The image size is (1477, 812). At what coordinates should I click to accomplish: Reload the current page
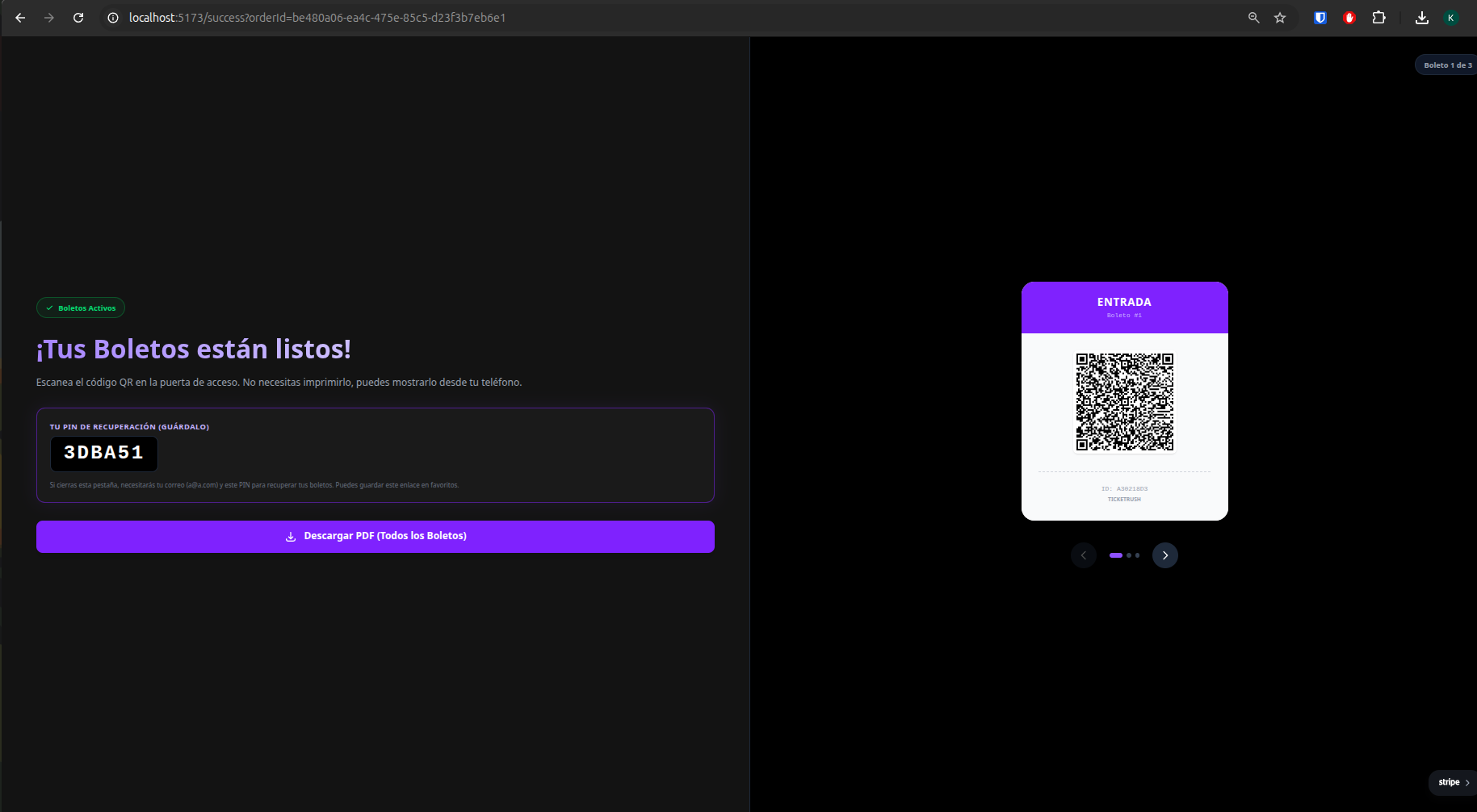(78, 18)
